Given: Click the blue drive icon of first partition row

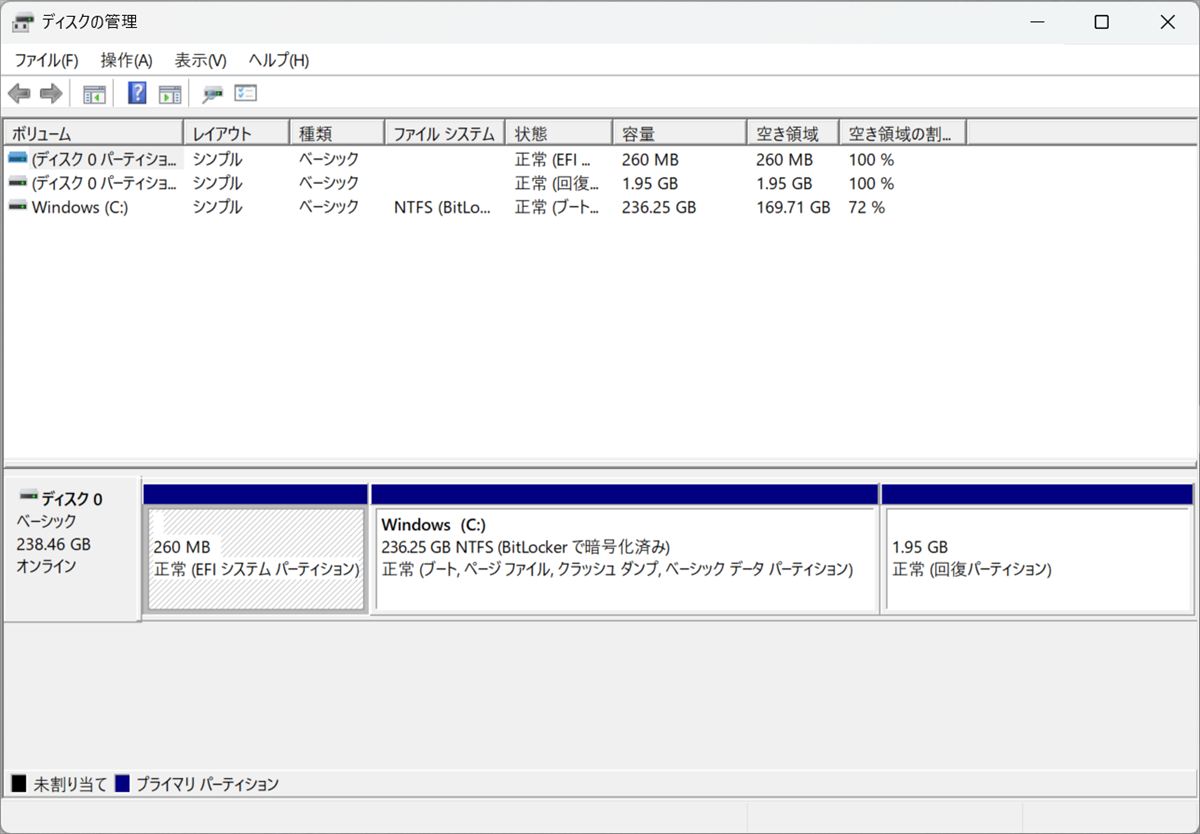Looking at the screenshot, I should (18, 158).
